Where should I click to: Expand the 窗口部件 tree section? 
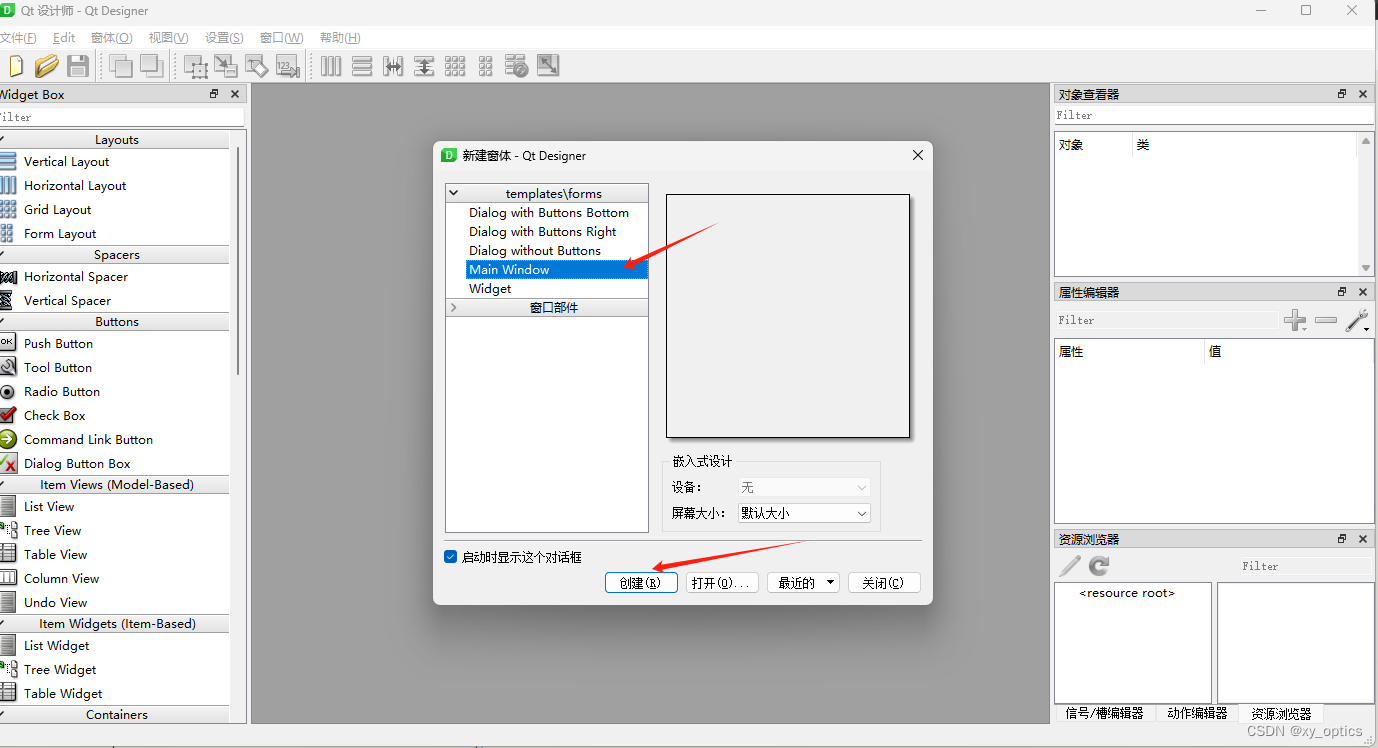pyautogui.click(x=454, y=307)
